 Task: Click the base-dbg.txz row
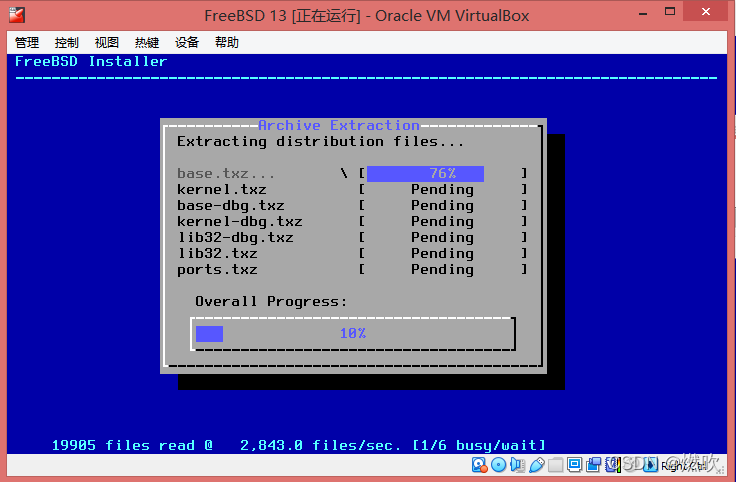[352, 206]
